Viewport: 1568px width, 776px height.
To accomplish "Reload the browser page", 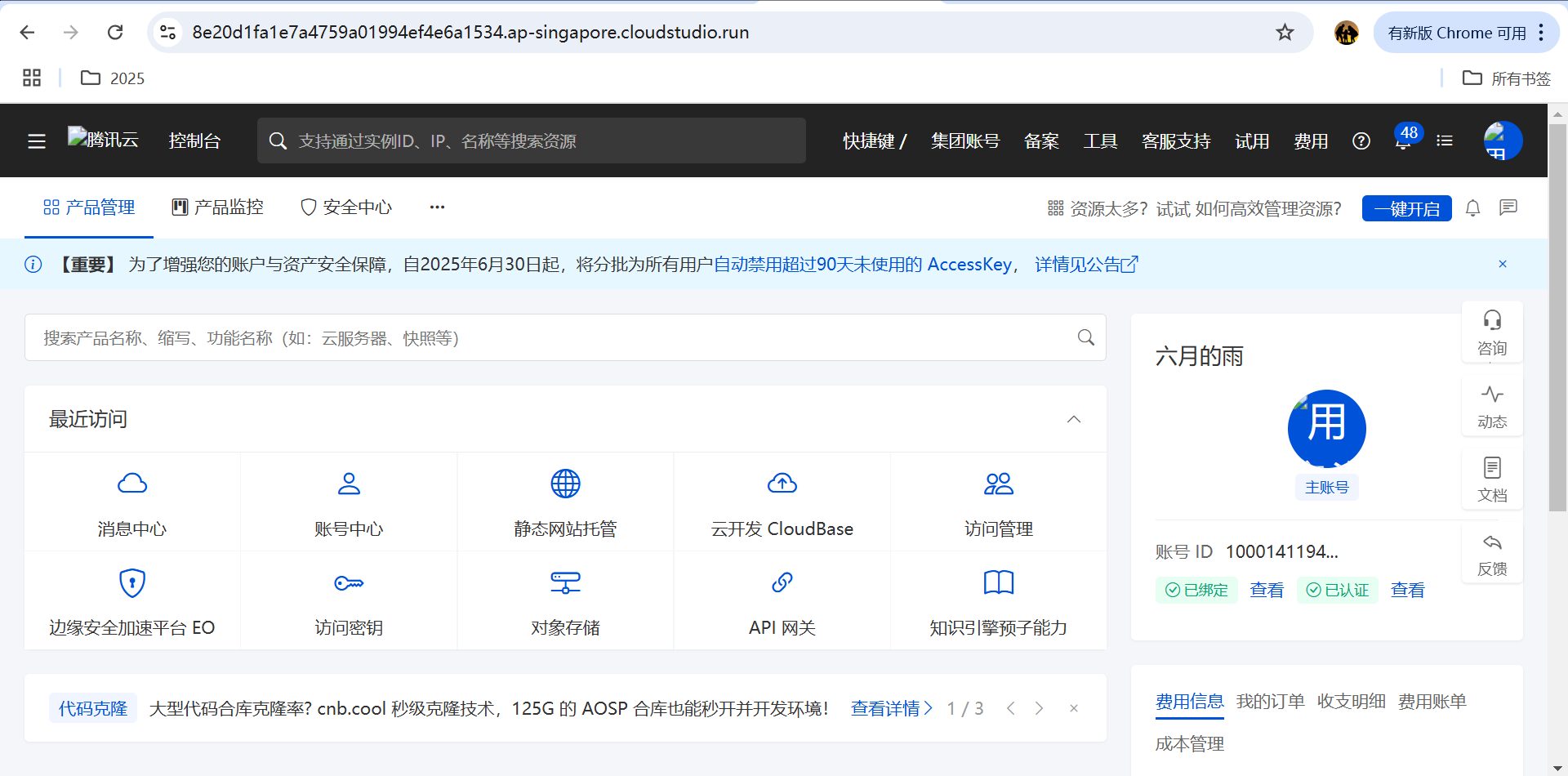I will tap(115, 32).
